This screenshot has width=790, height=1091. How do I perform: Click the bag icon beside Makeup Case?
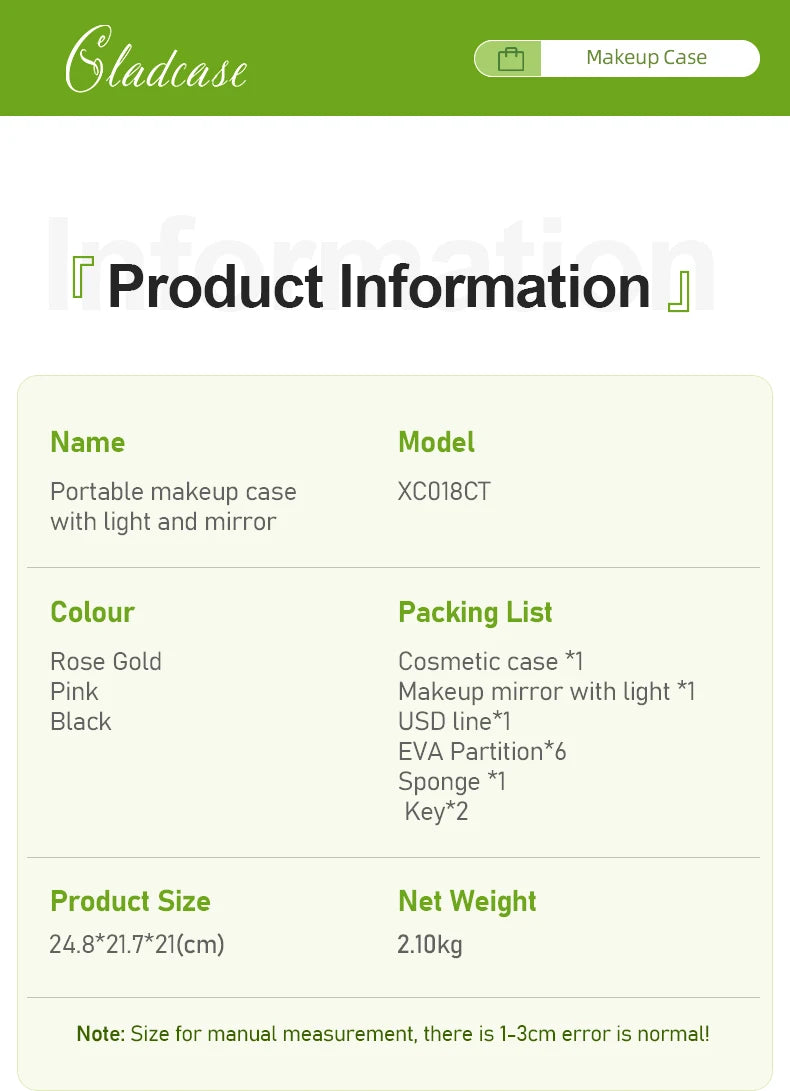tap(510, 59)
